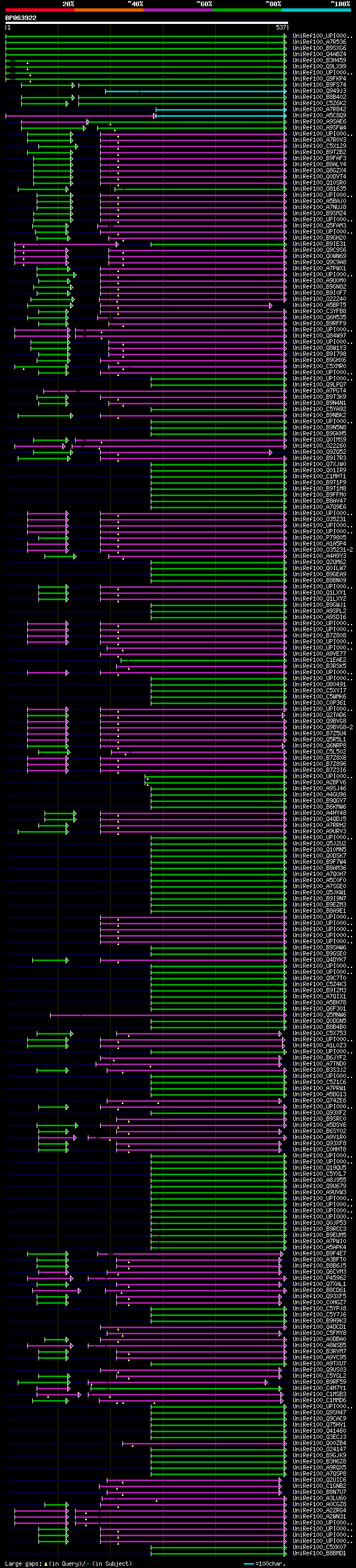Select the query name BP063922

click(21, 18)
